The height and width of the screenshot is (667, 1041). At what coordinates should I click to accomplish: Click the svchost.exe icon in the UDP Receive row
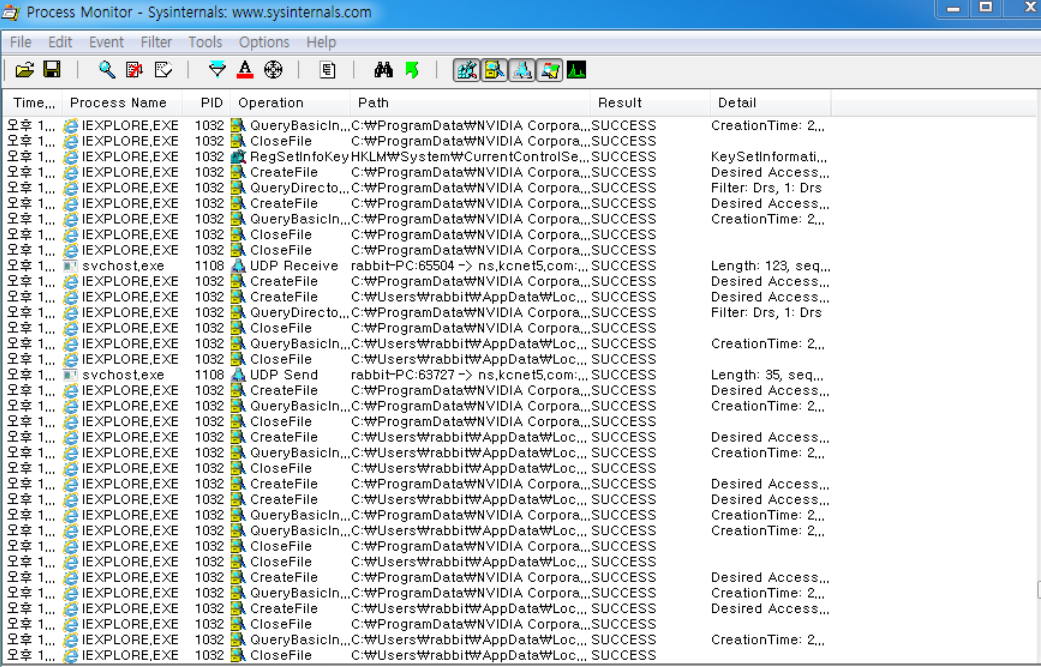click(x=70, y=265)
